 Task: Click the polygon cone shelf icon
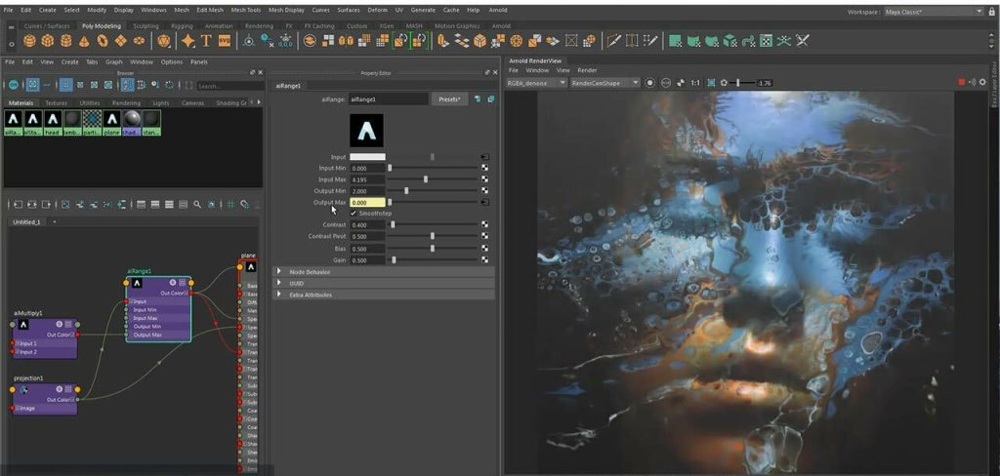click(85, 41)
